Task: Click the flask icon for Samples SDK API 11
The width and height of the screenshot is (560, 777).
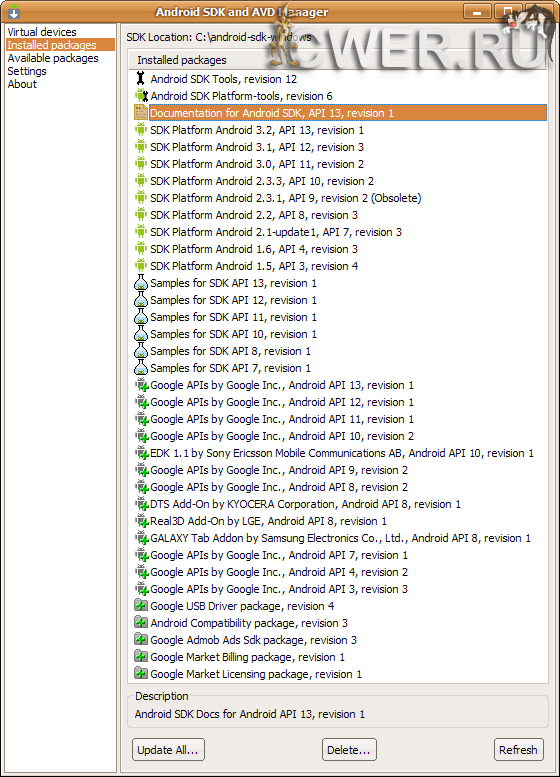Action: pyautogui.click(x=141, y=317)
